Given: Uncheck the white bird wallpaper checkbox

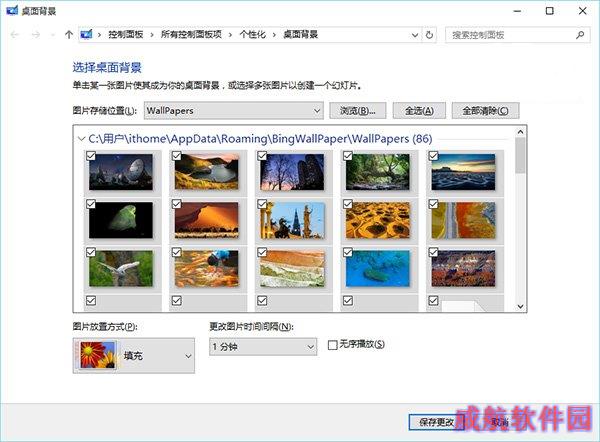Looking at the screenshot, I should tap(91, 252).
